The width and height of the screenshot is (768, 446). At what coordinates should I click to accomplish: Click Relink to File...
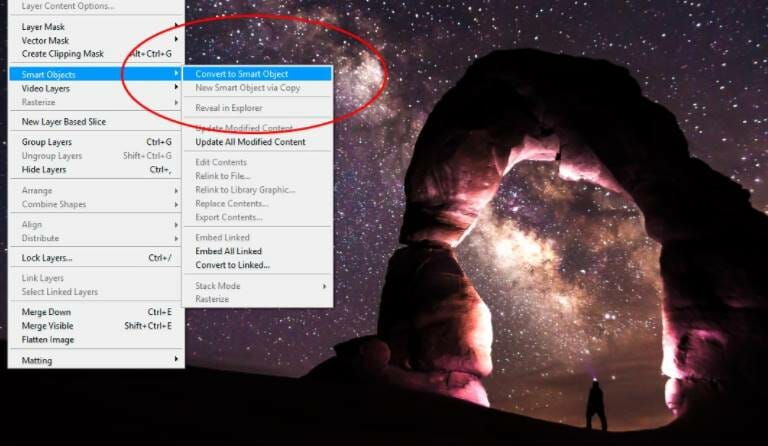coord(258,176)
